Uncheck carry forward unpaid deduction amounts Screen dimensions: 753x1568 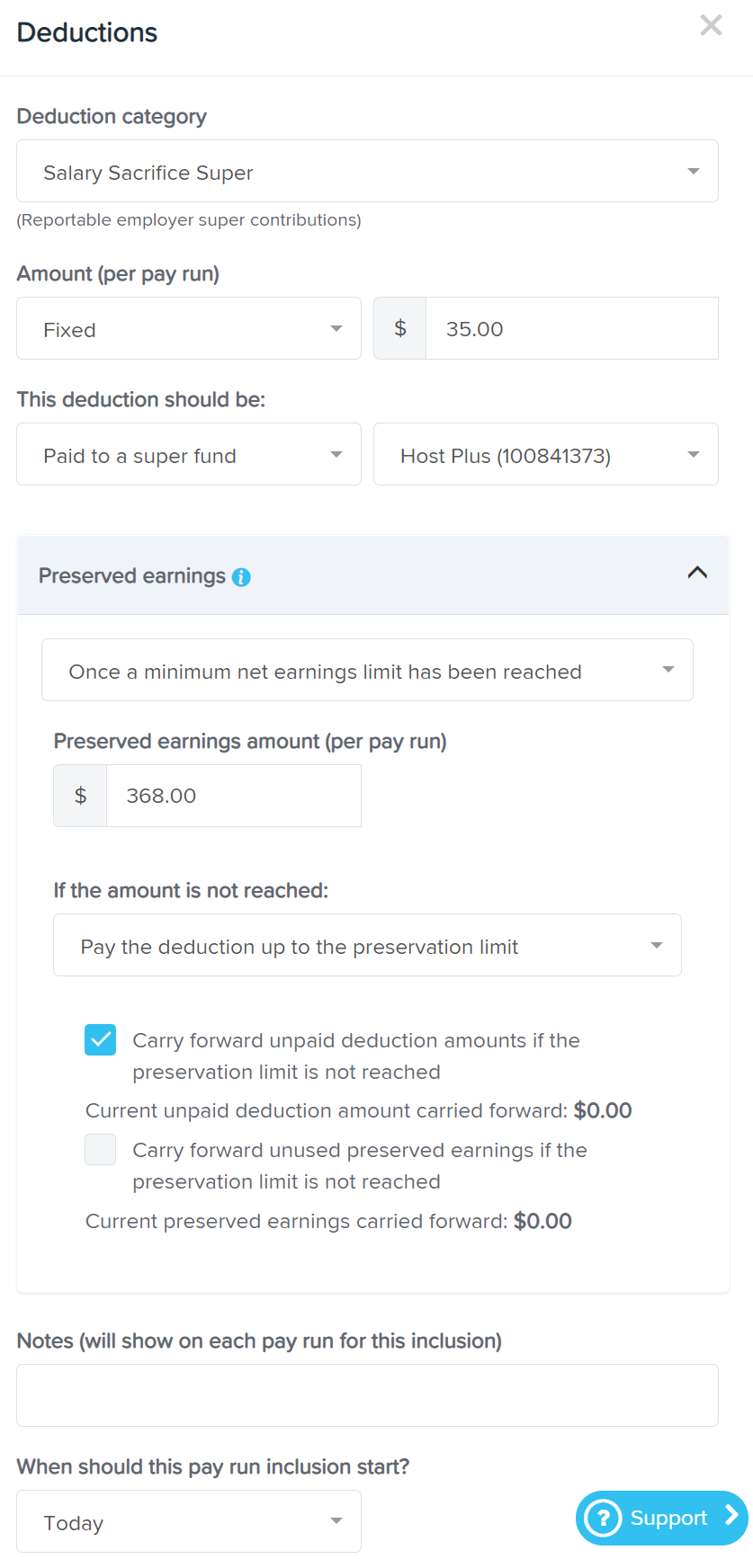[x=100, y=1039]
